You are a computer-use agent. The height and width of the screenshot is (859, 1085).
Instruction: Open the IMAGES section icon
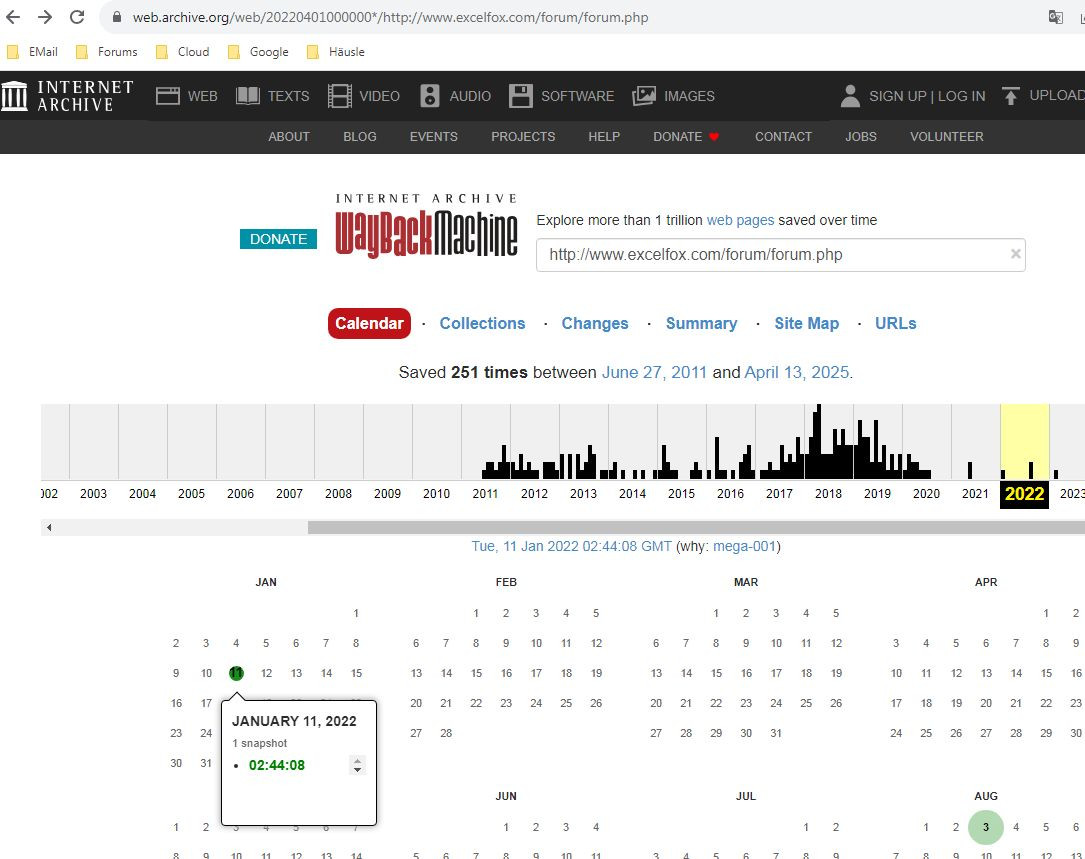[644, 96]
